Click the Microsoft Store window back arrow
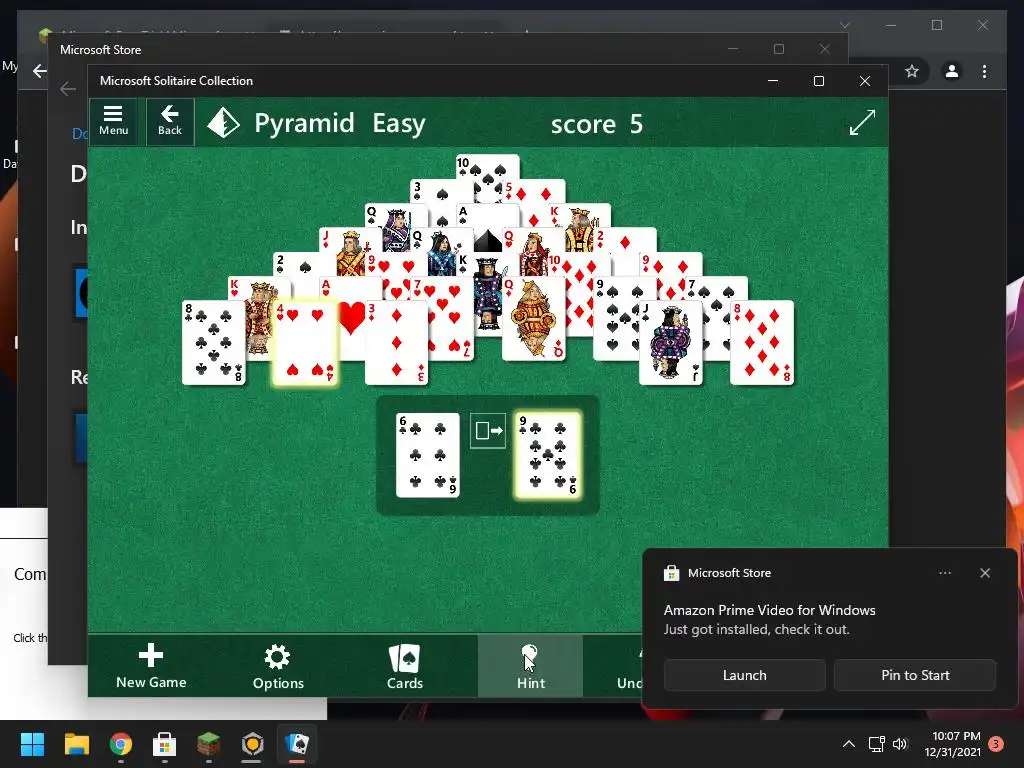The image size is (1024, 768). (68, 89)
